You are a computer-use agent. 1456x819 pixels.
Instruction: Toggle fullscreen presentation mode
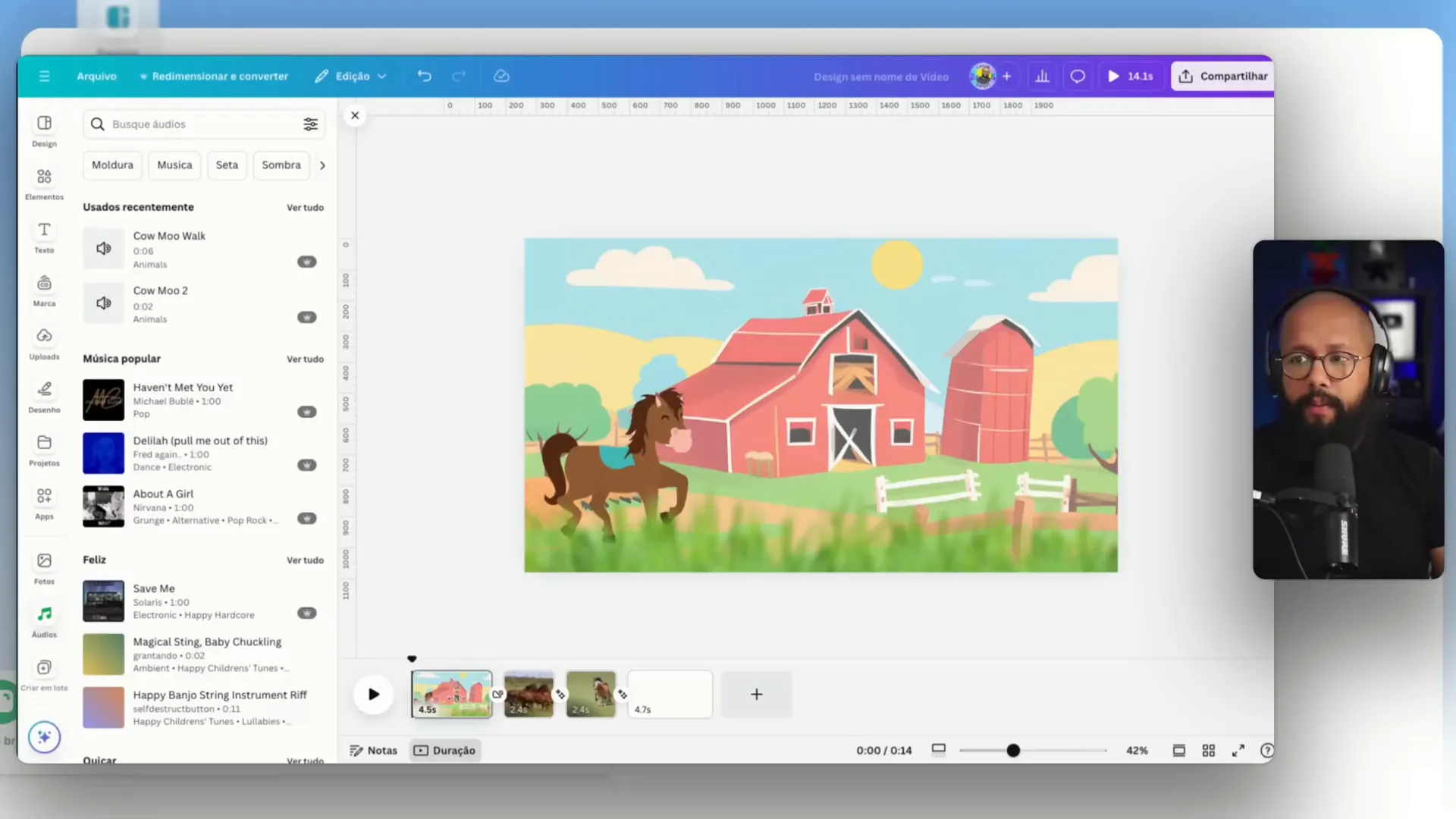pyautogui.click(x=1238, y=750)
